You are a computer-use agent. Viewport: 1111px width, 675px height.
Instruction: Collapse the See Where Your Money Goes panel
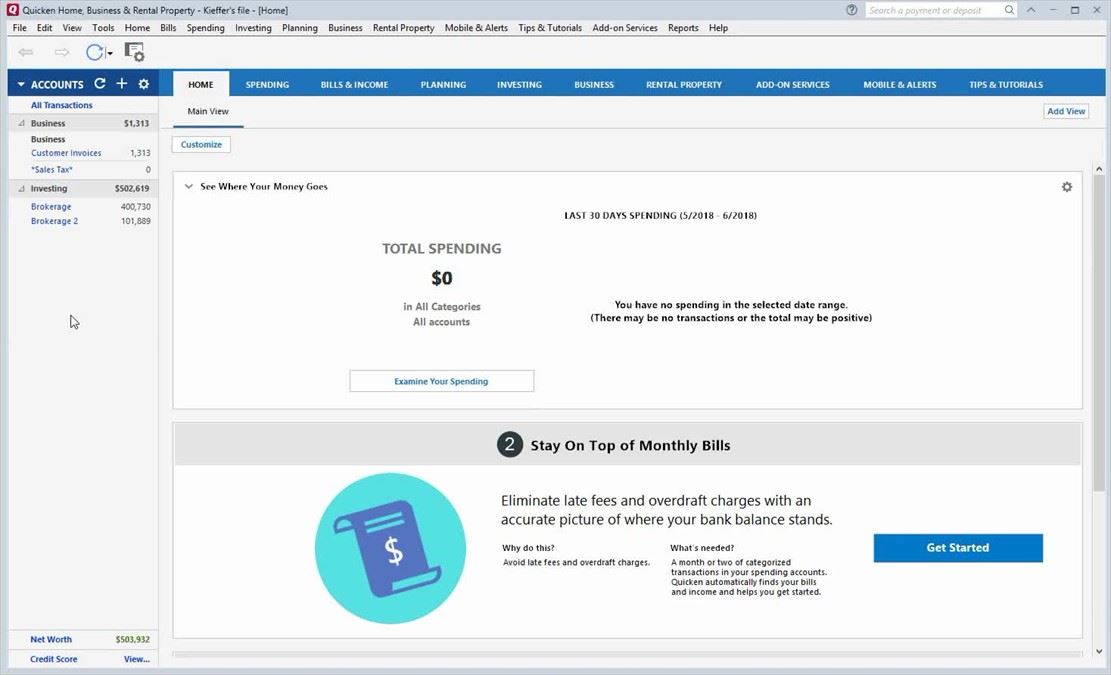click(189, 187)
